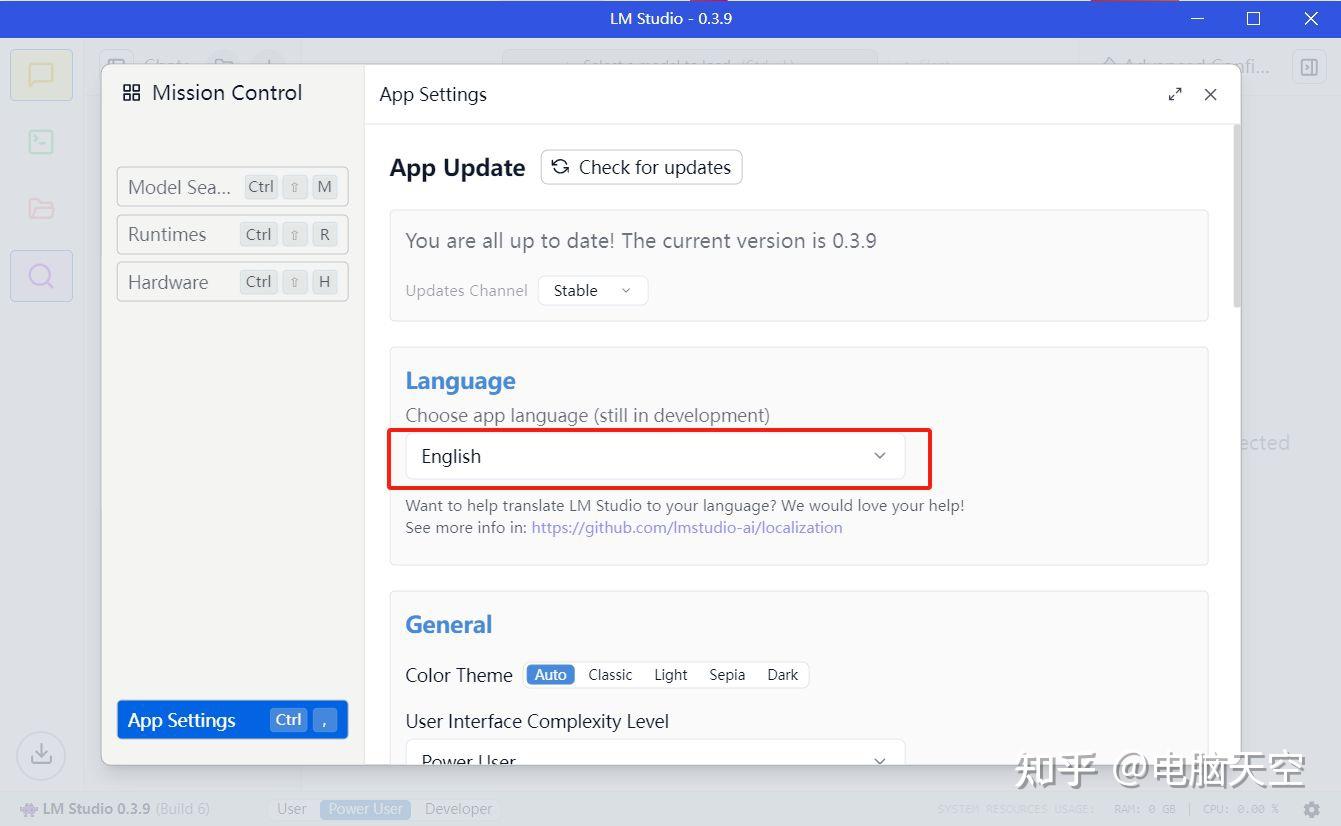Toggle the right sidebar panel icon
This screenshot has height=826, width=1341.
(x=1309, y=67)
